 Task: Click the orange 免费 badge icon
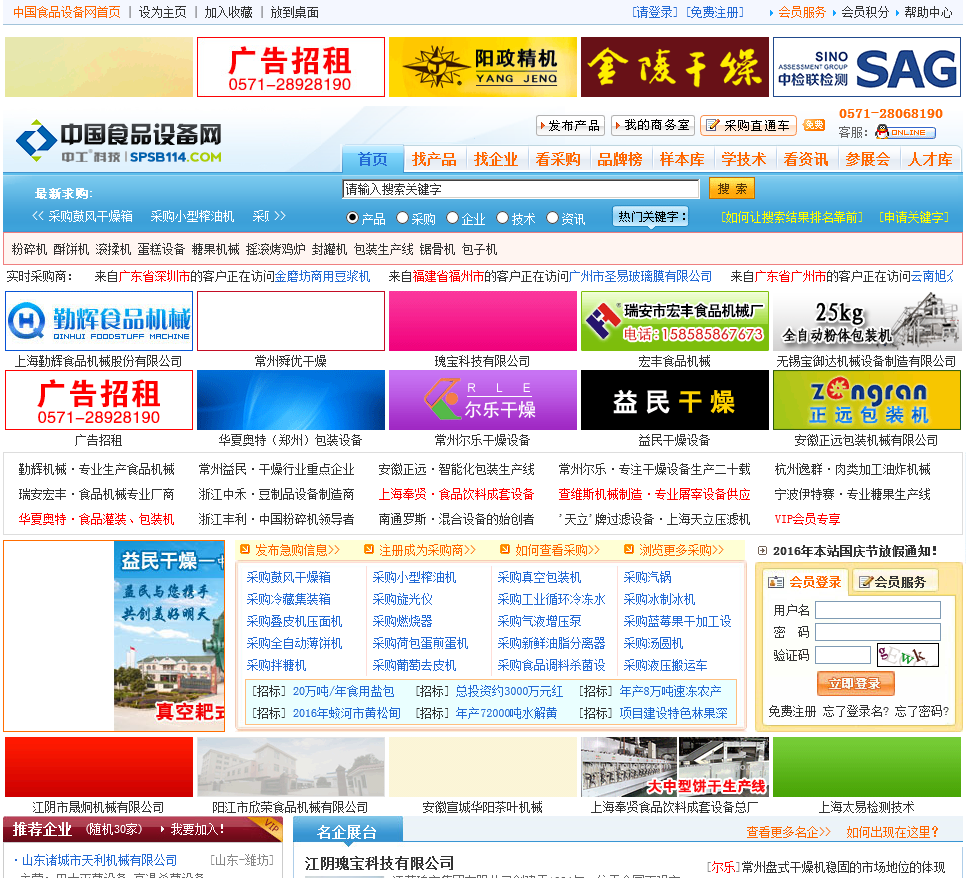[813, 125]
